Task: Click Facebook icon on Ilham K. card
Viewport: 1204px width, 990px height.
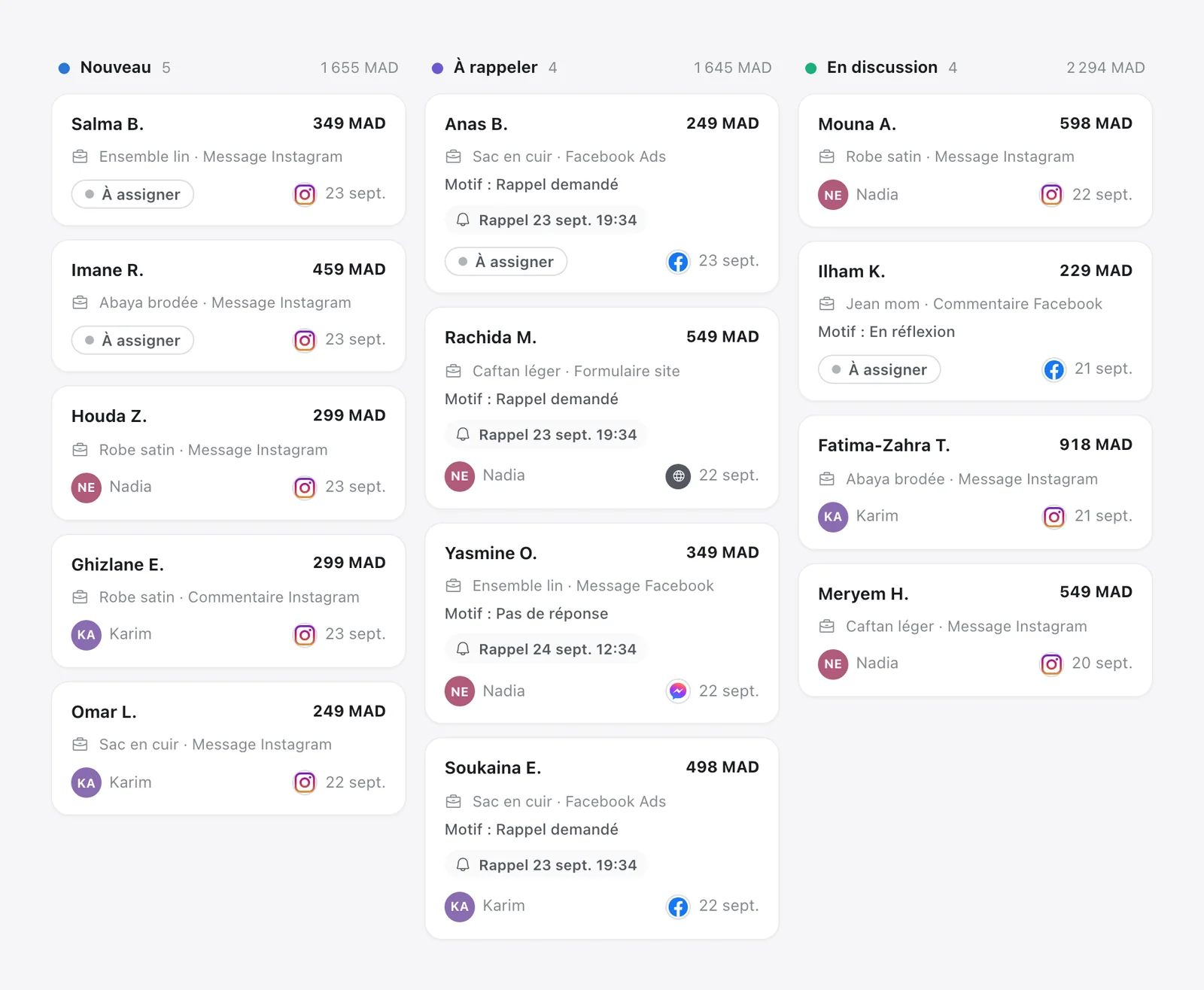Action: pyautogui.click(x=1053, y=369)
